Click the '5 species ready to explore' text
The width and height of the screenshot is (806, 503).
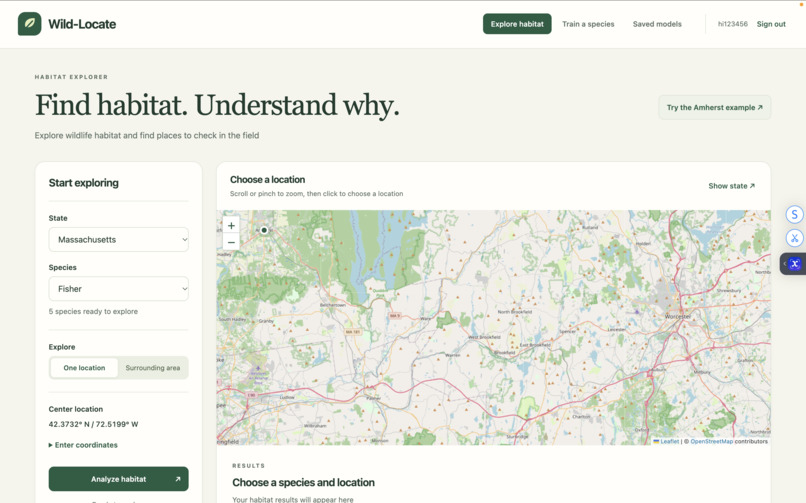pos(93,311)
